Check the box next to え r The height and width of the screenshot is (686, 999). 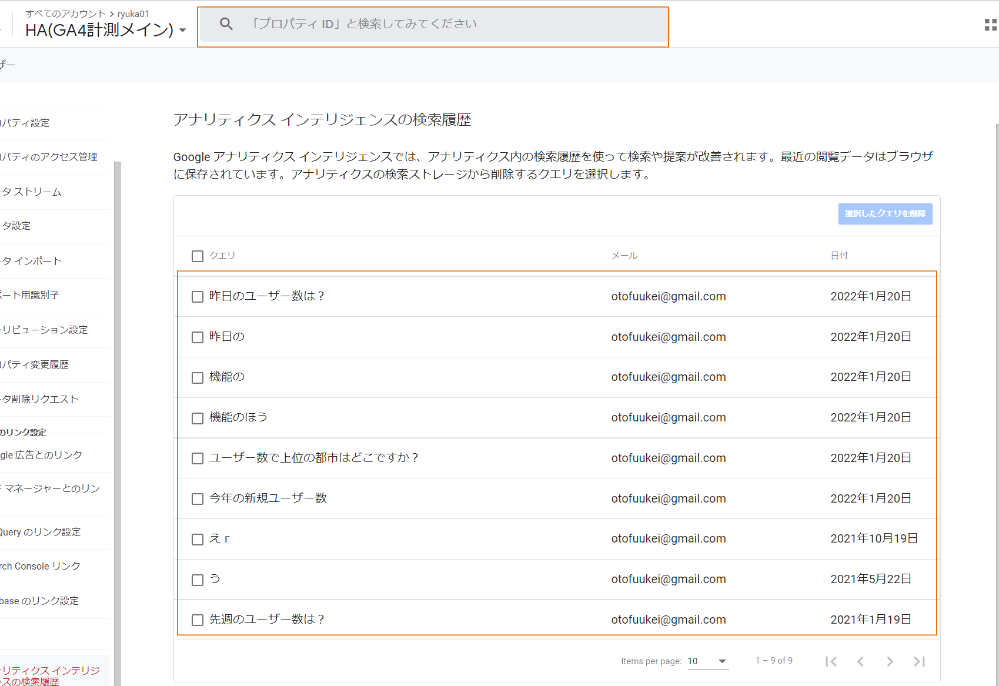198,539
